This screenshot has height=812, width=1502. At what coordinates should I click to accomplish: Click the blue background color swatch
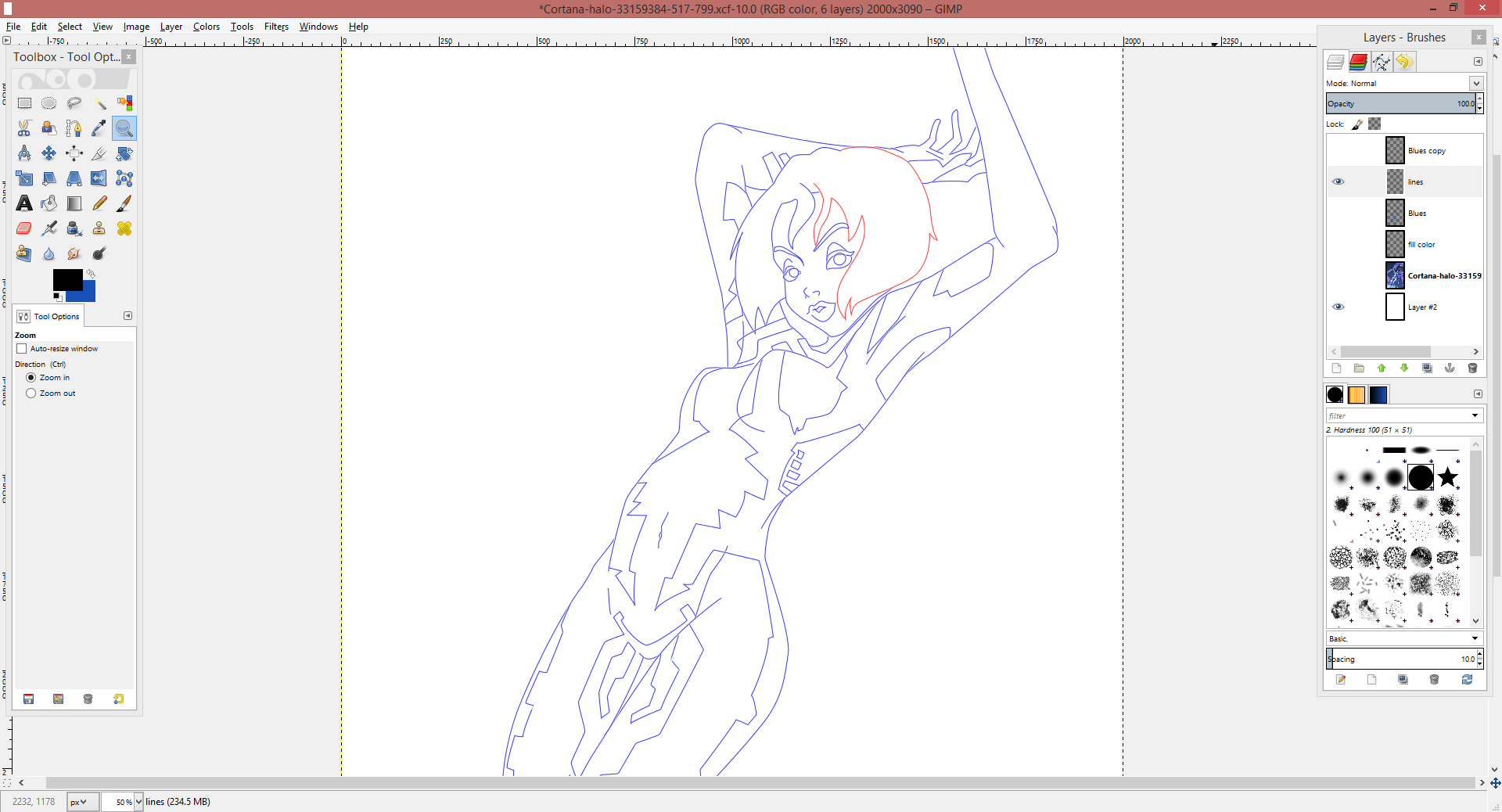pyautogui.click(x=87, y=294)
